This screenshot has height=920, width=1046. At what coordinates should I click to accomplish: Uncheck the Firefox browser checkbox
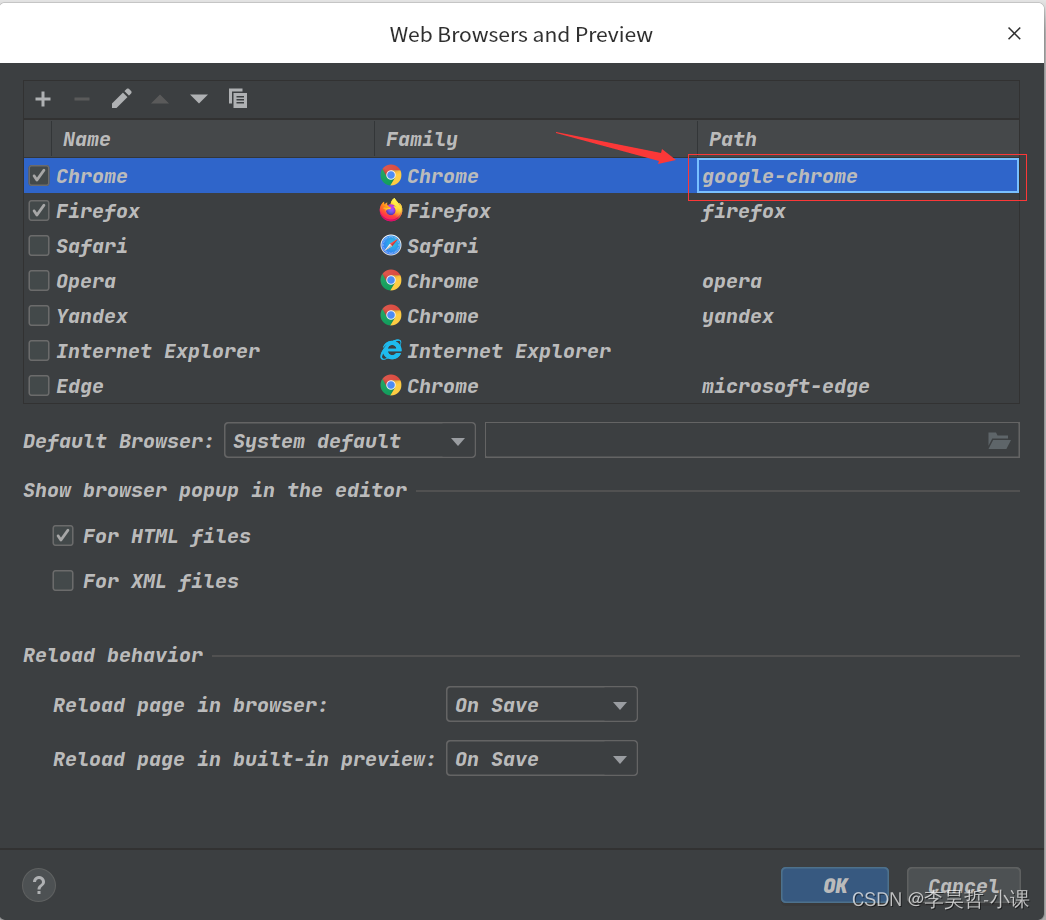(39, 210)
